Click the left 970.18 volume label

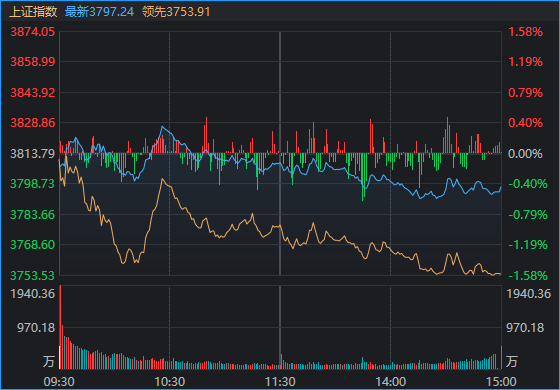point(36,328)
